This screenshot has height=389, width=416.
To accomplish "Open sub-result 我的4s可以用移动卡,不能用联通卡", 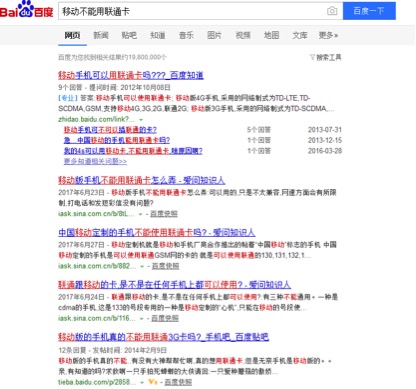I will pos(133,151).
